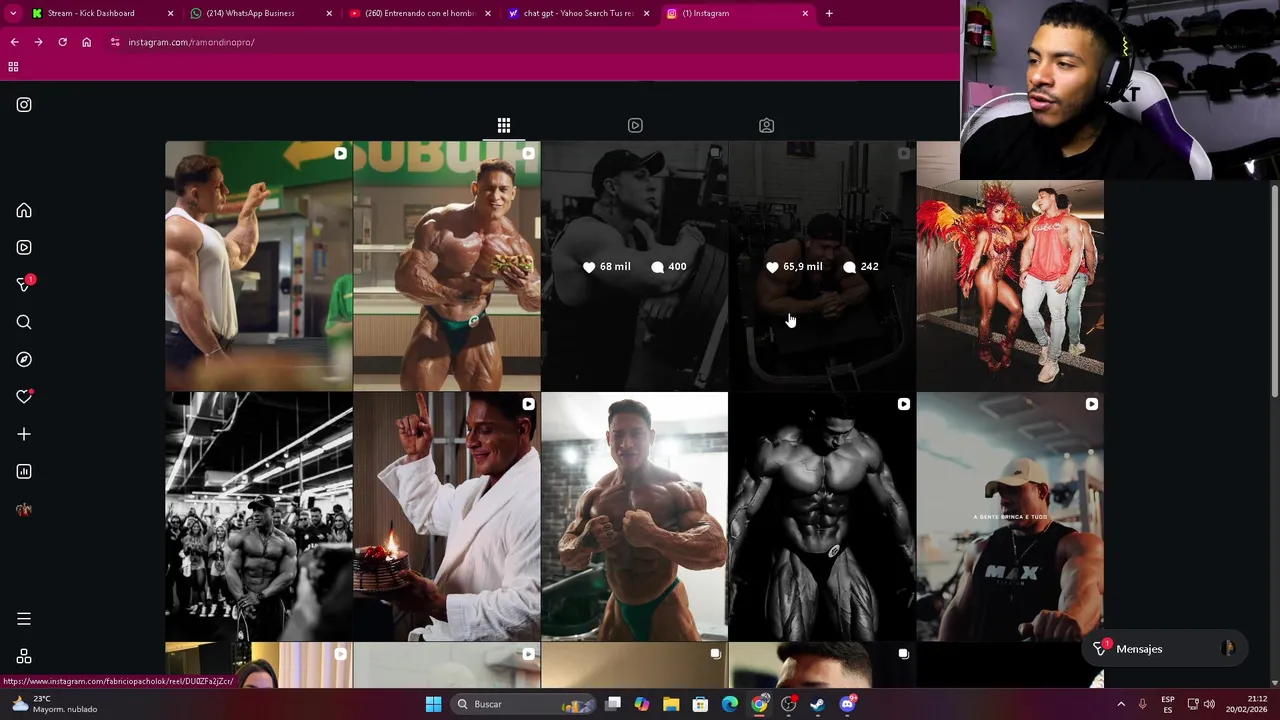Open the dark abs physique reel

822,516
